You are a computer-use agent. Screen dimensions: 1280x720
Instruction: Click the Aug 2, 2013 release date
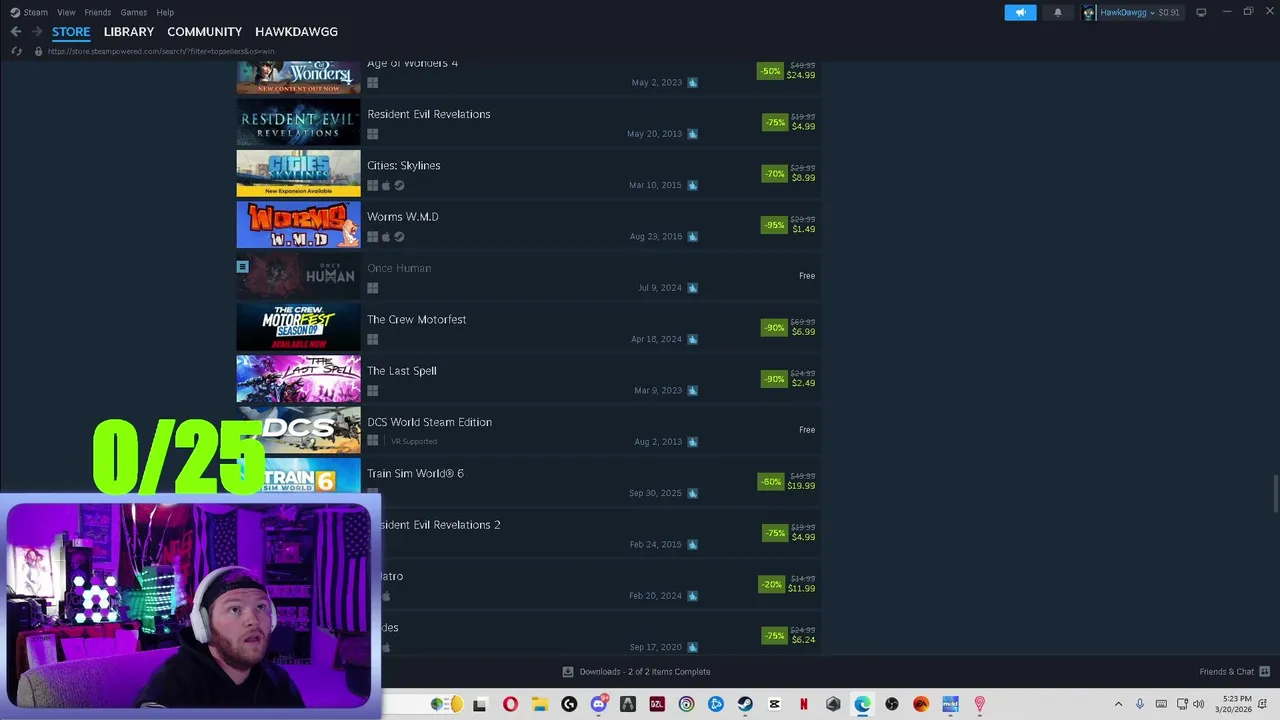pos(658,442)
